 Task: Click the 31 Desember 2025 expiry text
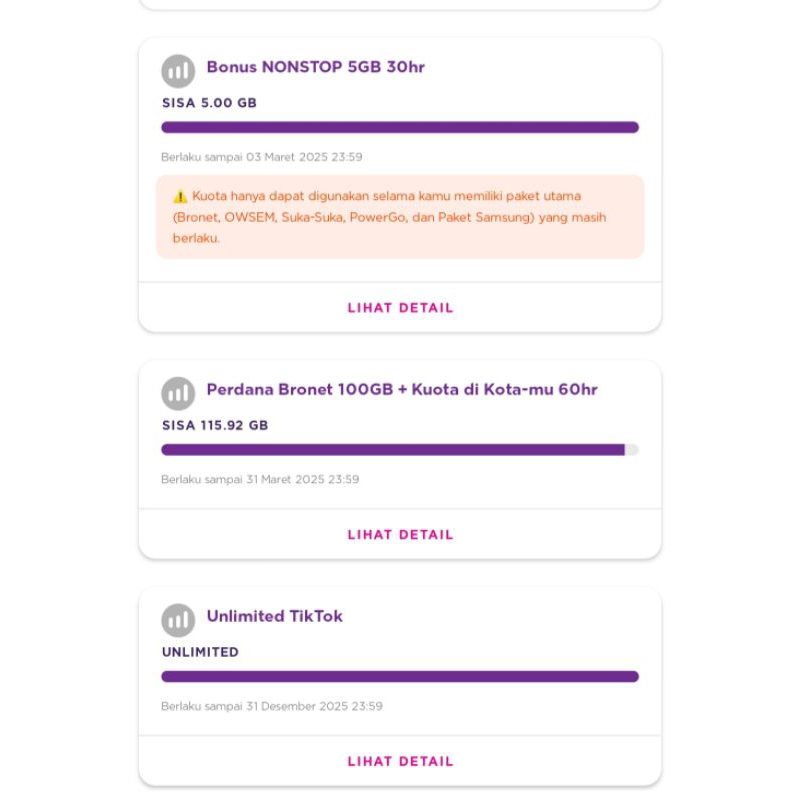pyautogui.click(x=271, y=706)
